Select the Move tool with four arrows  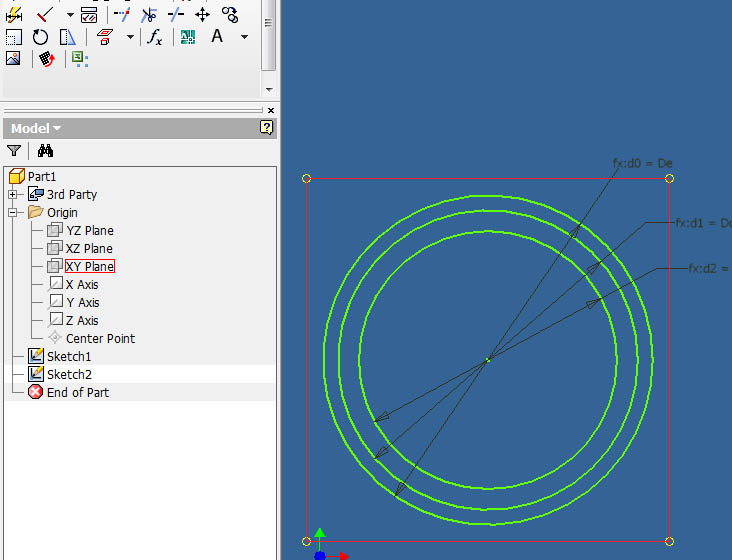[203, 15]
